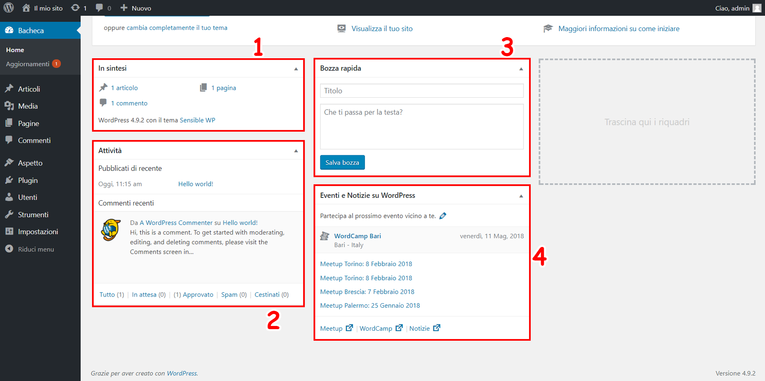This screenshot has width=765, height=381.
Task: Click the Salva bozza button
Action: (x=342, y=162)
